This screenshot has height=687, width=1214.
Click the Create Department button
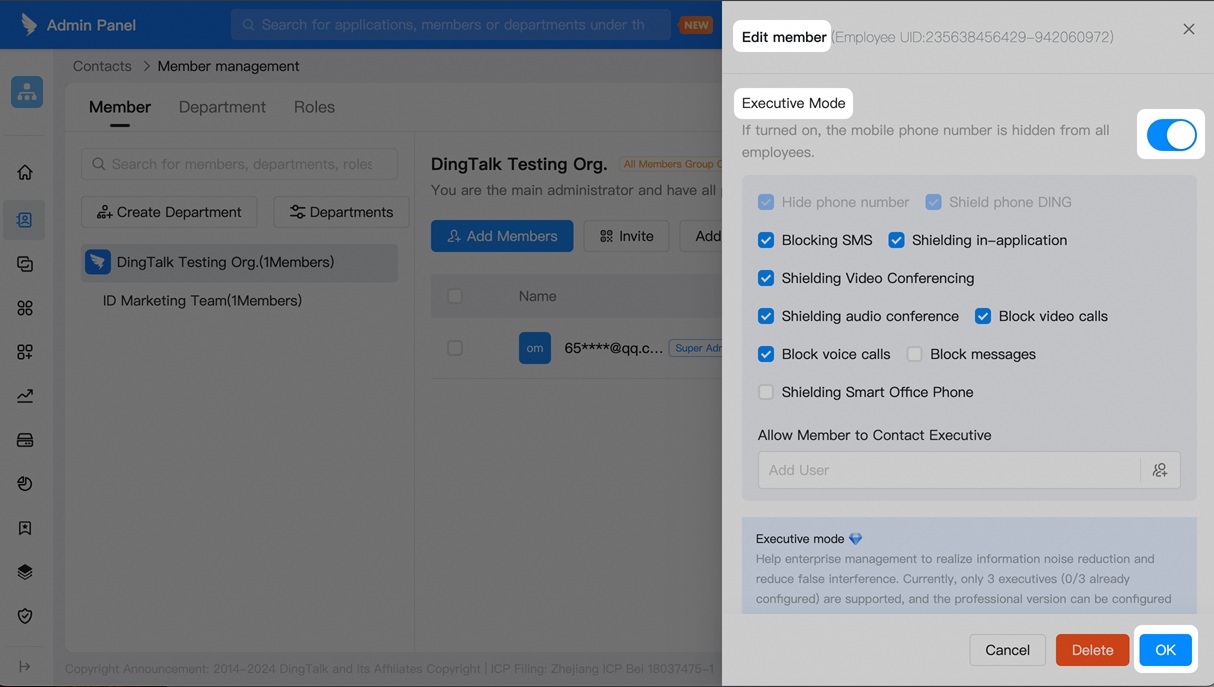pos(169,212)
